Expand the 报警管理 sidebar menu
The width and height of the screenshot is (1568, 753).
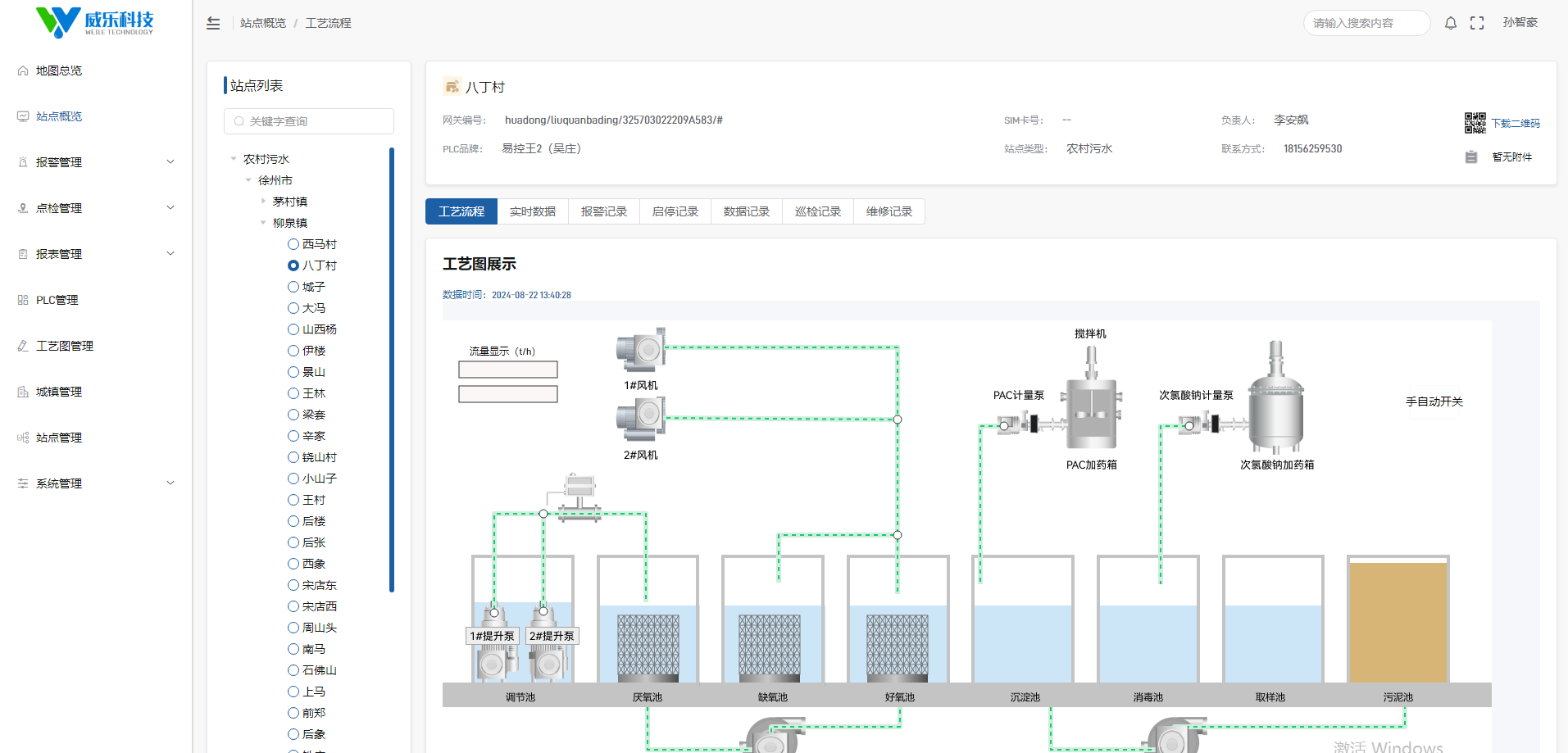[96, 162]
